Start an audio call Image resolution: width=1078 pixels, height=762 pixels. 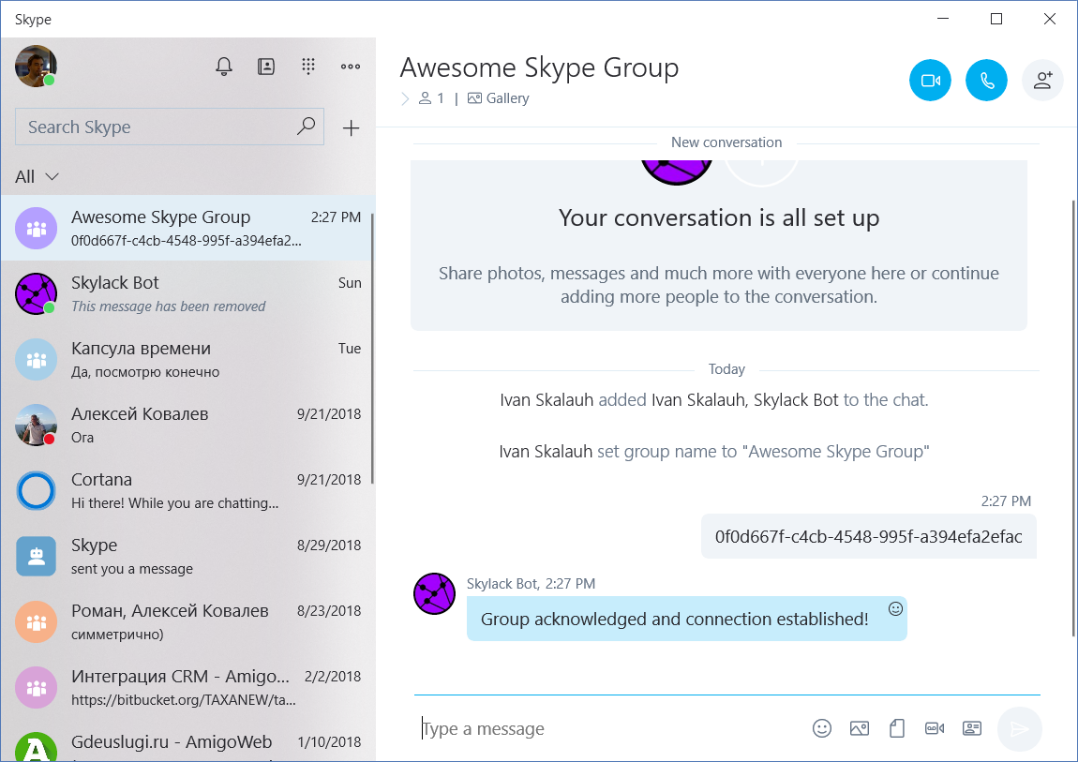point(986,80)
